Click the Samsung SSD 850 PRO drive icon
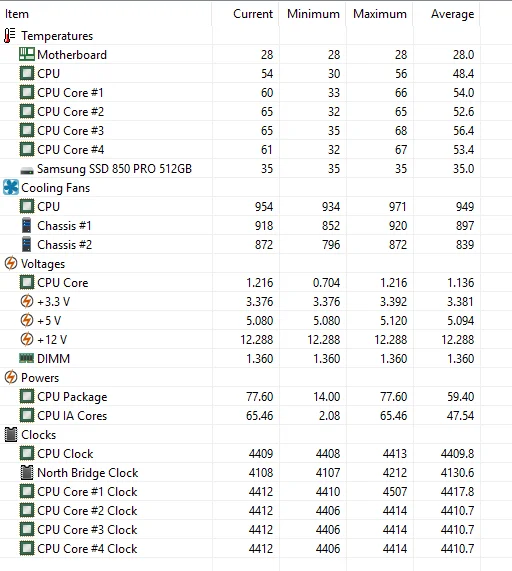This screenshot has width=512, height=571. click(x=27, y=170)
